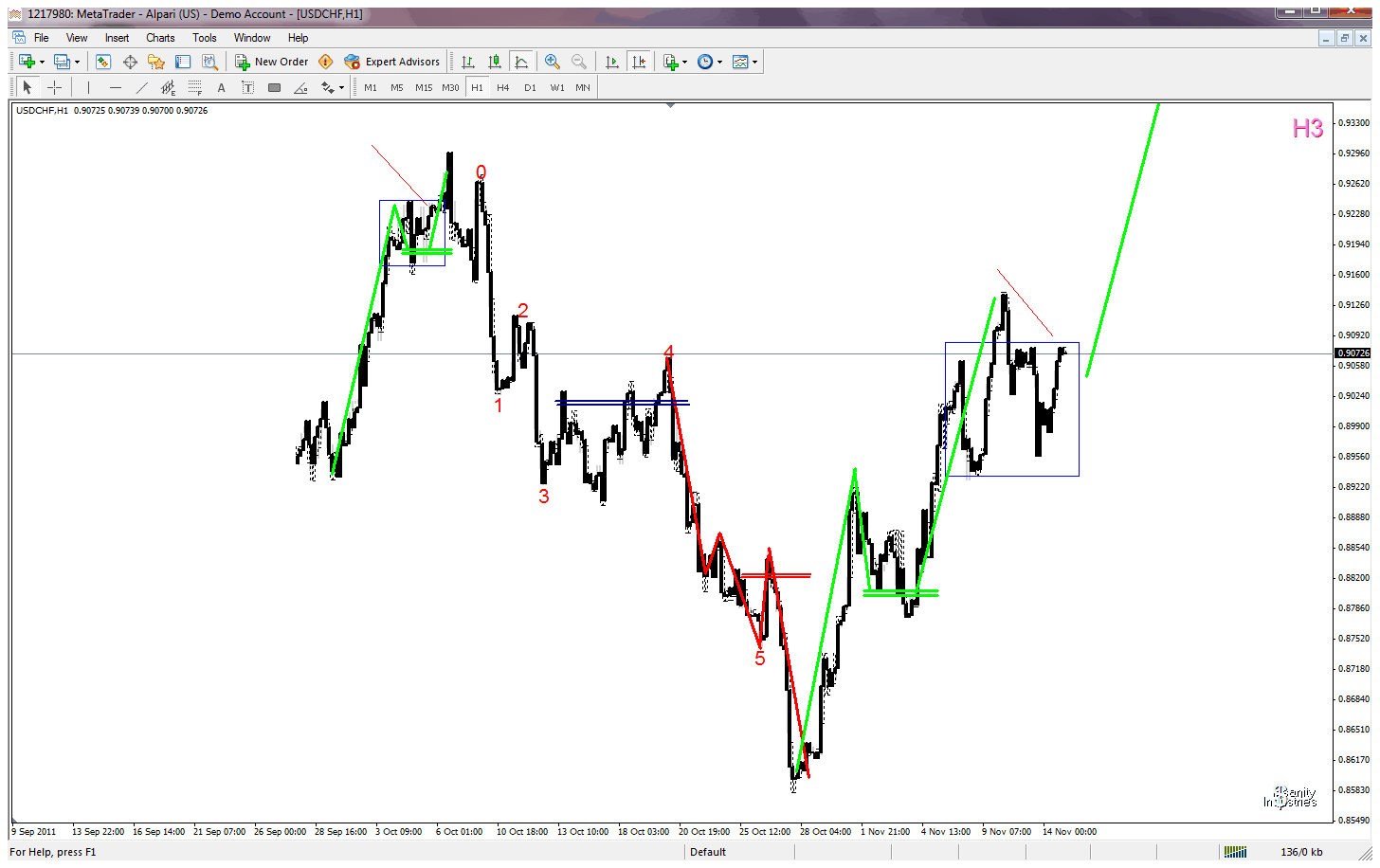Image resolution: width=1380 pixels, height=868 pixels.
Task: Open the View menu
Action: pos(77,38)
